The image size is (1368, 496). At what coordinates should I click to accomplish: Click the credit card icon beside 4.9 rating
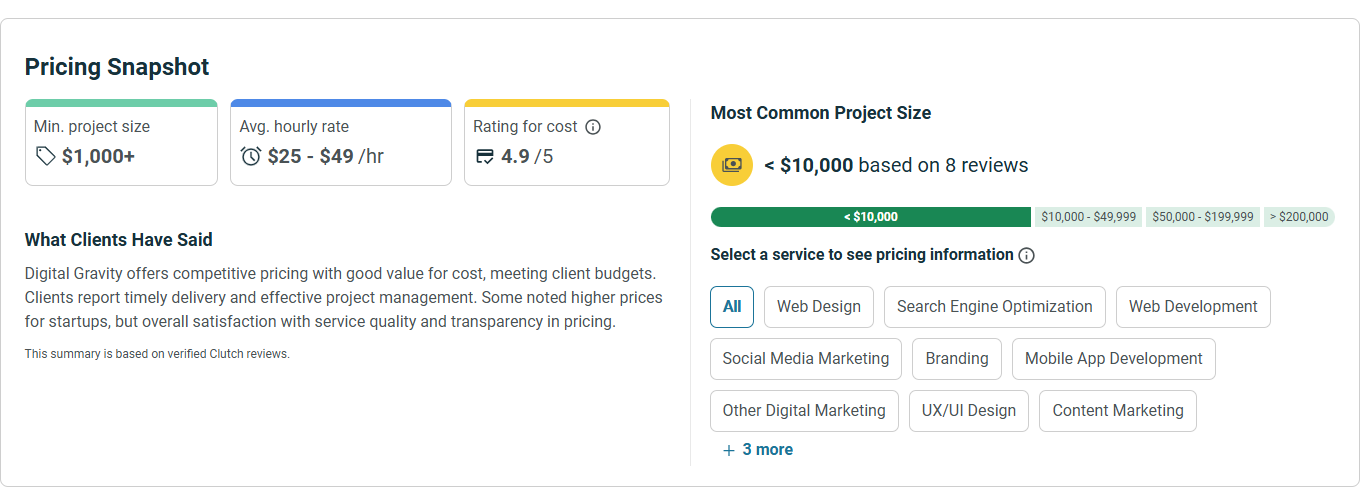tap(485, 156)
